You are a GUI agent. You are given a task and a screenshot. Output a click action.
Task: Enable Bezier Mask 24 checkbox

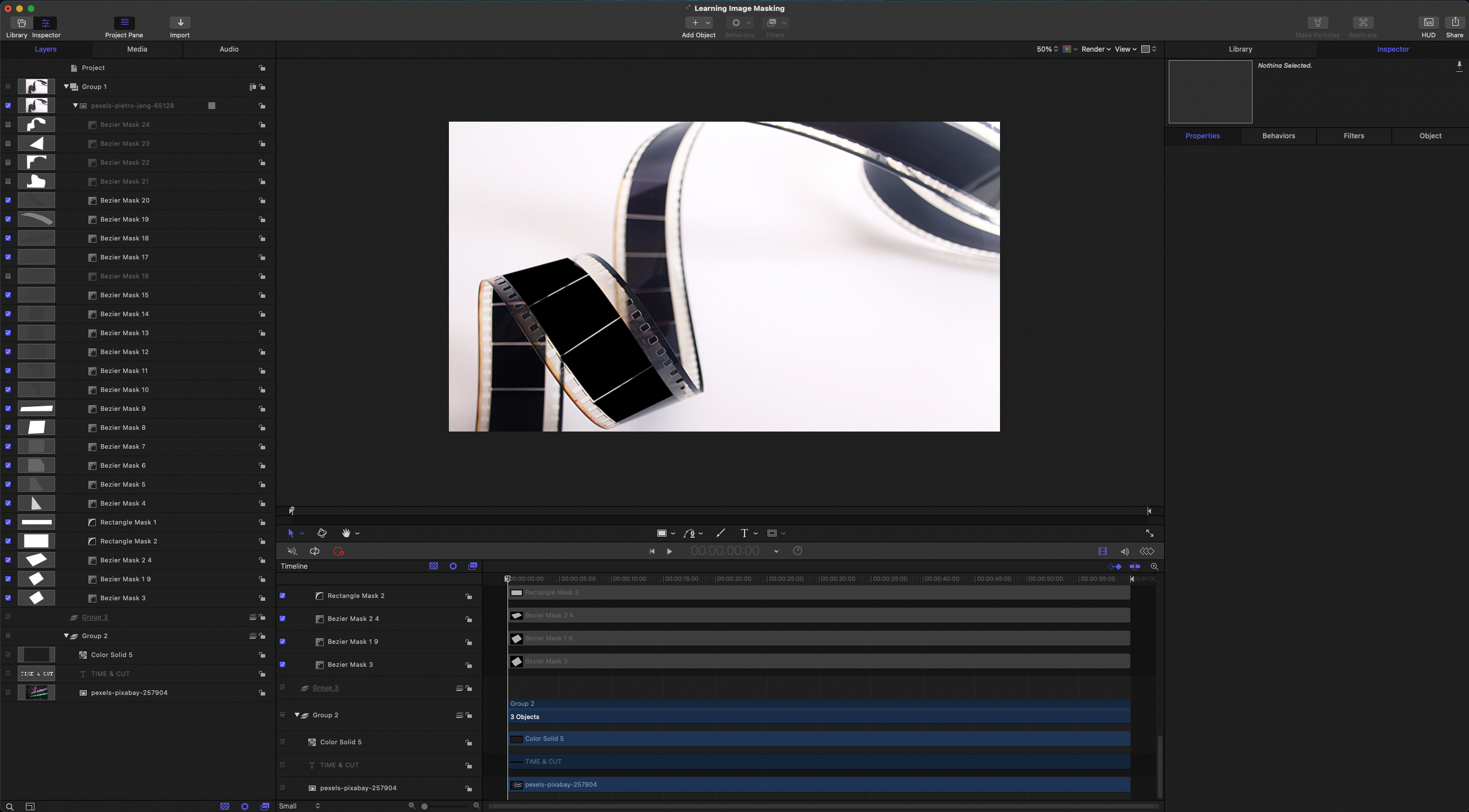coord(8,125)
